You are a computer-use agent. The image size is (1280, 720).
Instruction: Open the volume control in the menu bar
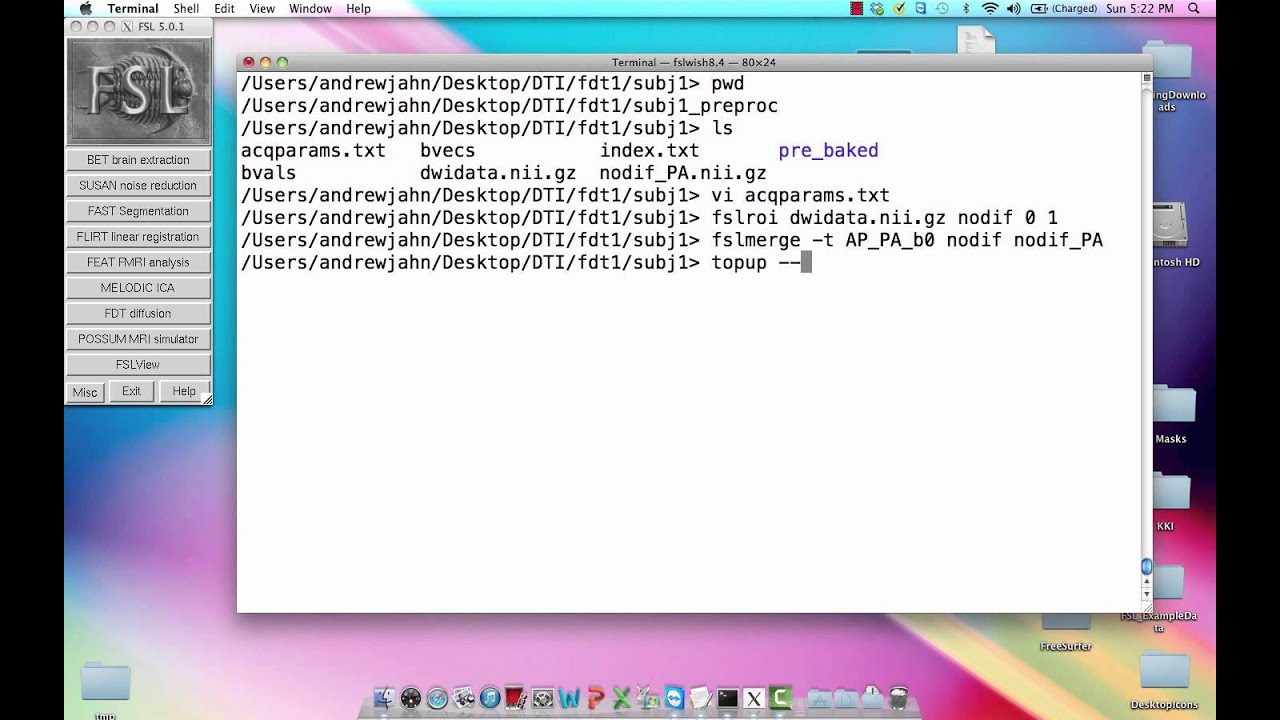[1013, 8]
